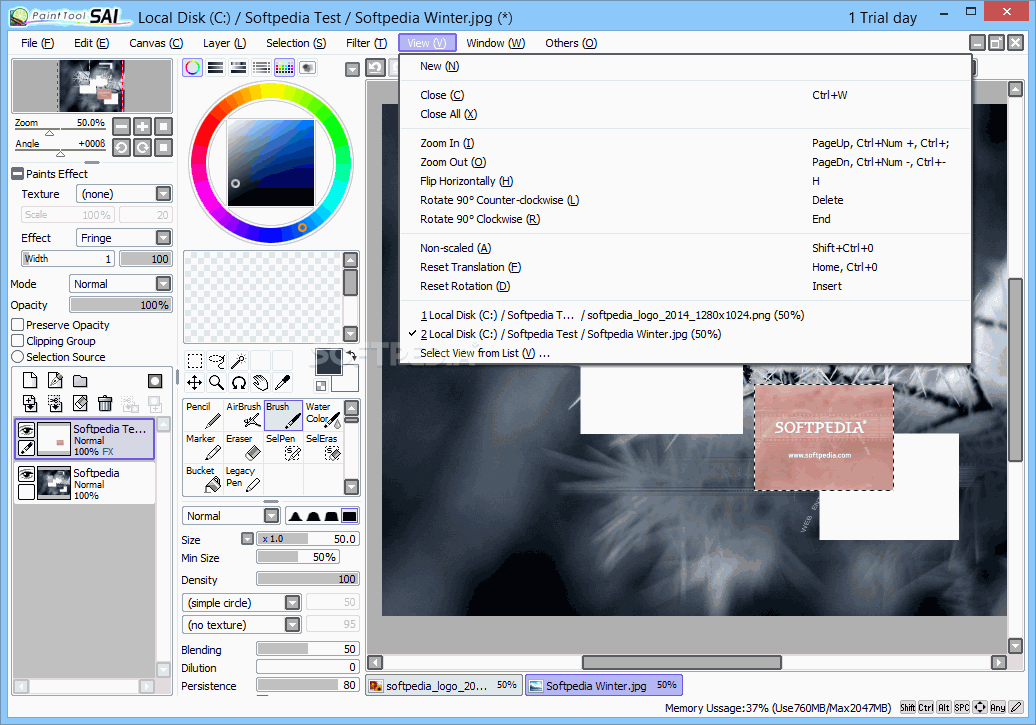This screenshot has height=725, width=1036.
Task: Delete the selected layer with trash icon
Action: (x=105, y=403)
